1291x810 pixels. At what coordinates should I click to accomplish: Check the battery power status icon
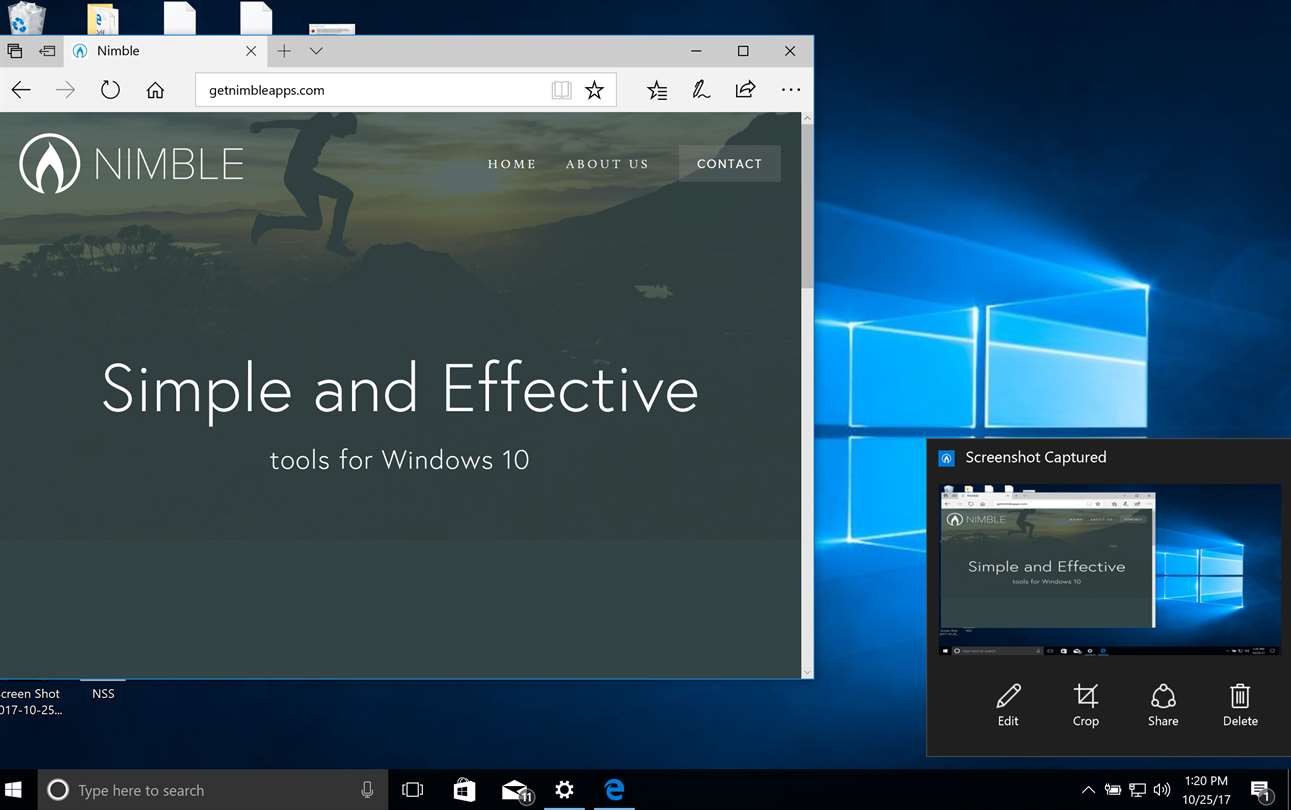1113,790
